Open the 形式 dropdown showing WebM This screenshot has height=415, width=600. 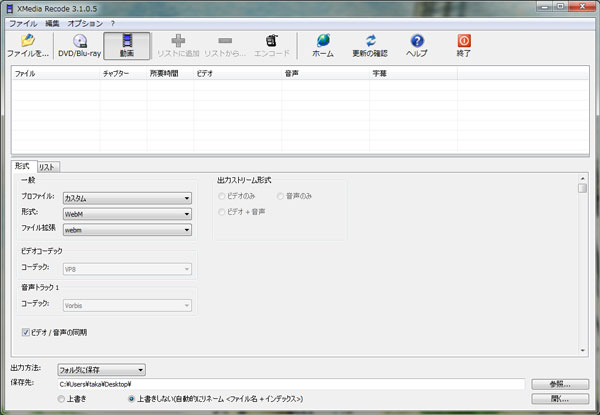coord(126,214)
